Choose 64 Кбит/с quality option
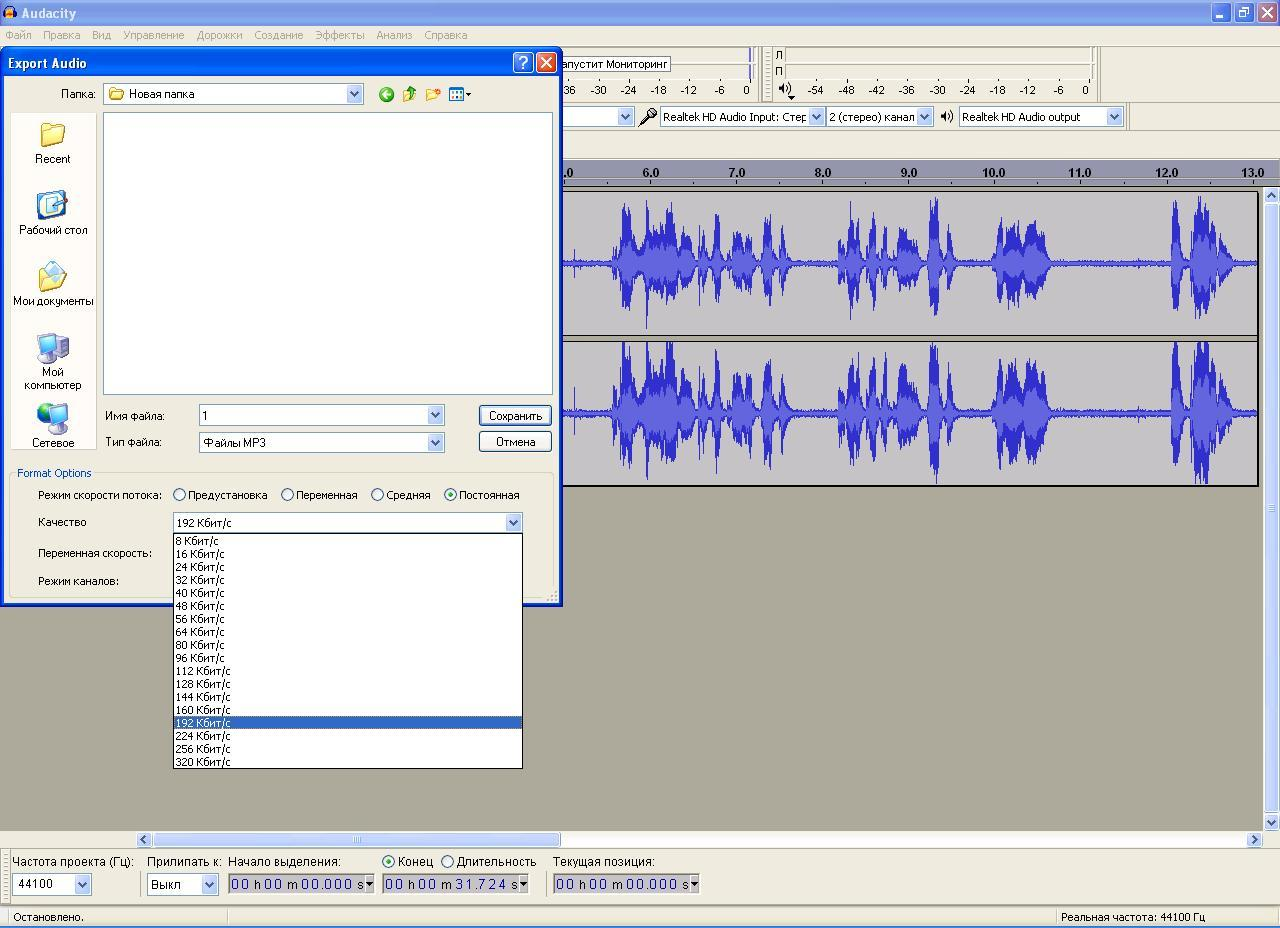Viewport: 1280px width, 928px height. click(x=348, y=632)
